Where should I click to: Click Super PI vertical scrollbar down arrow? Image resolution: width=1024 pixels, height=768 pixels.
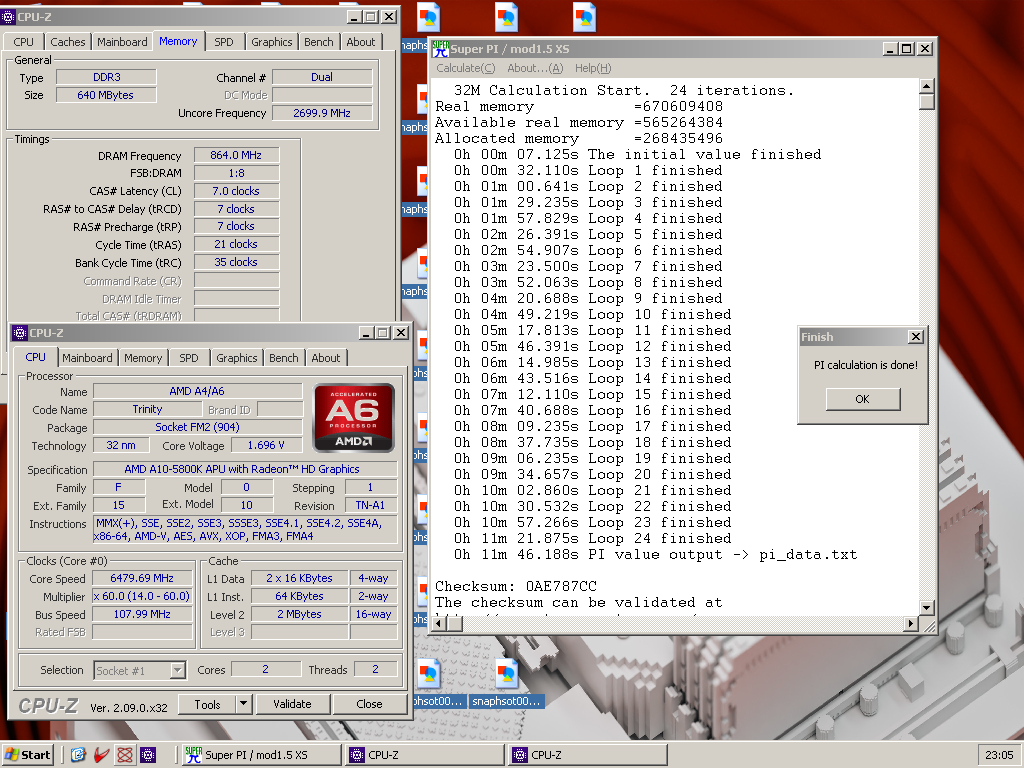coord(927,607)
